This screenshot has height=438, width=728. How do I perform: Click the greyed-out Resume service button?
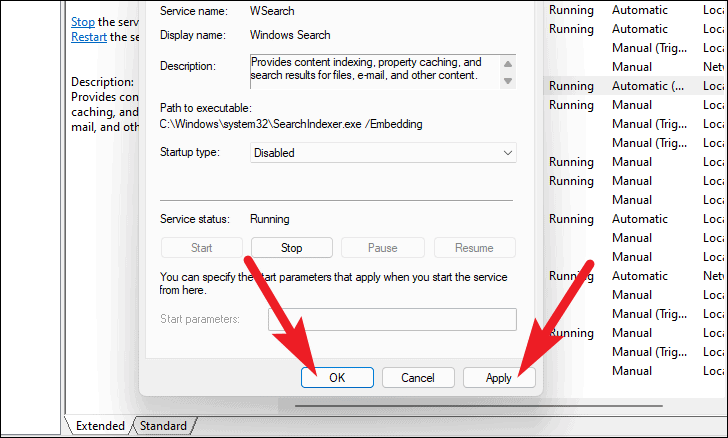[x=474, y=248]
